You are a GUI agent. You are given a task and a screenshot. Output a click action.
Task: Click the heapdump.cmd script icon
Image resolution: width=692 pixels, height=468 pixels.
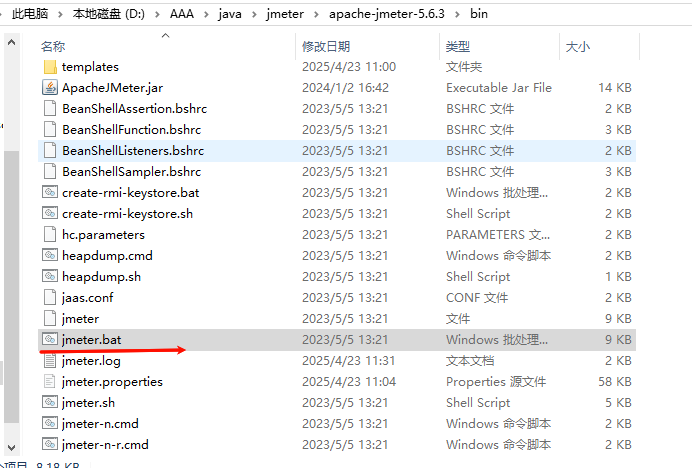point(50,255)
